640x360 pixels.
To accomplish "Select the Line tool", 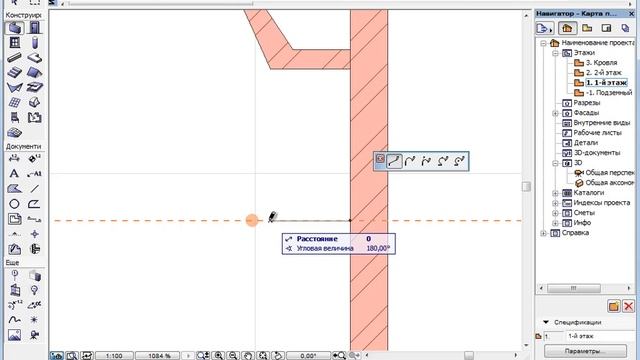I will click(35, 189).
